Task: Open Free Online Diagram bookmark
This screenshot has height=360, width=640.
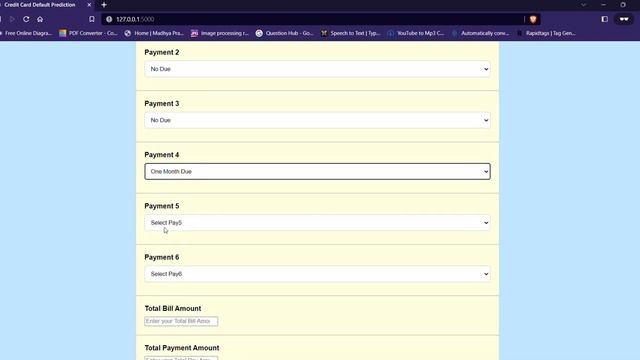Action: pos(26,33)
